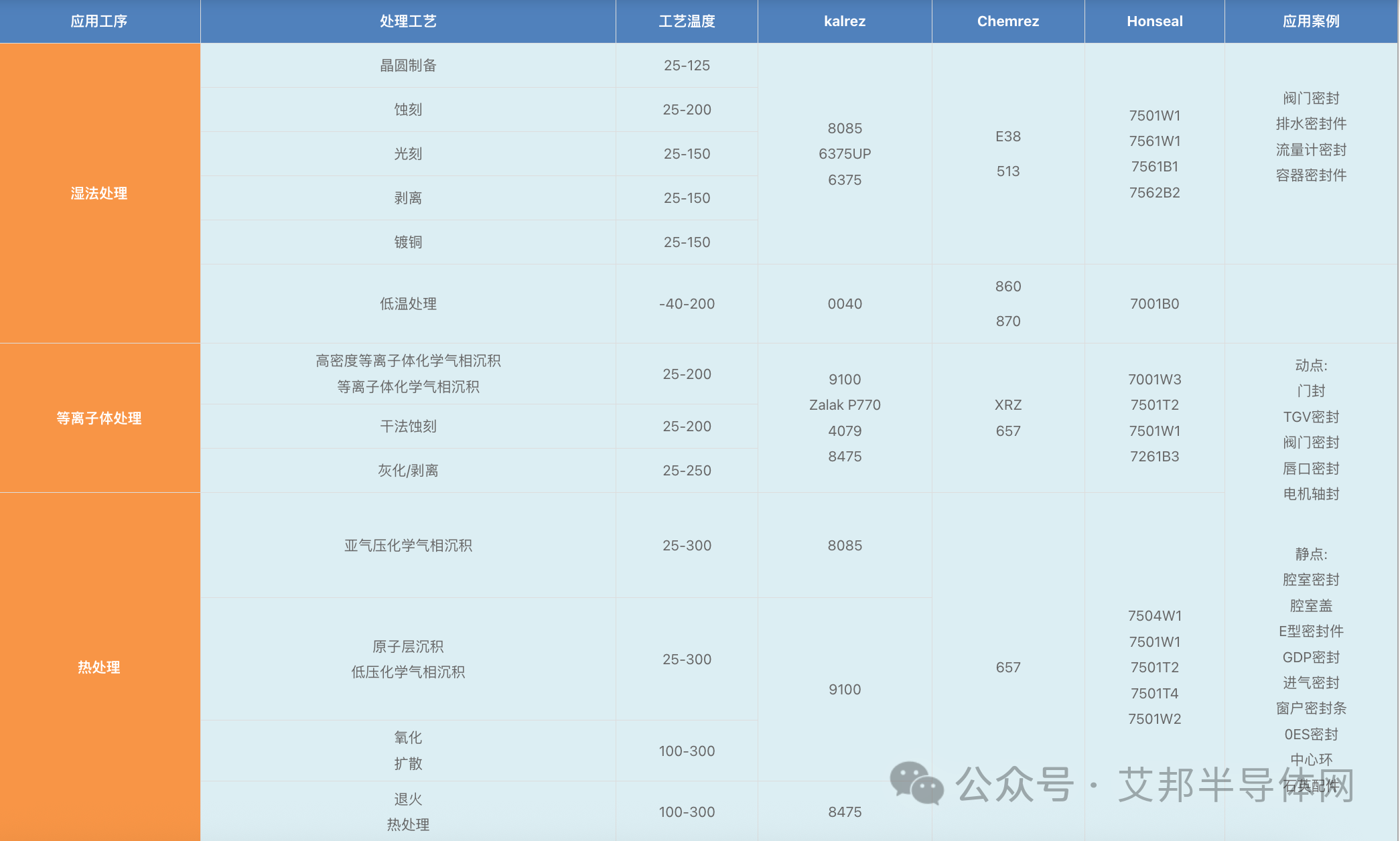
Task: Click the Honseal column header
Action: (x=1154, y=21)
